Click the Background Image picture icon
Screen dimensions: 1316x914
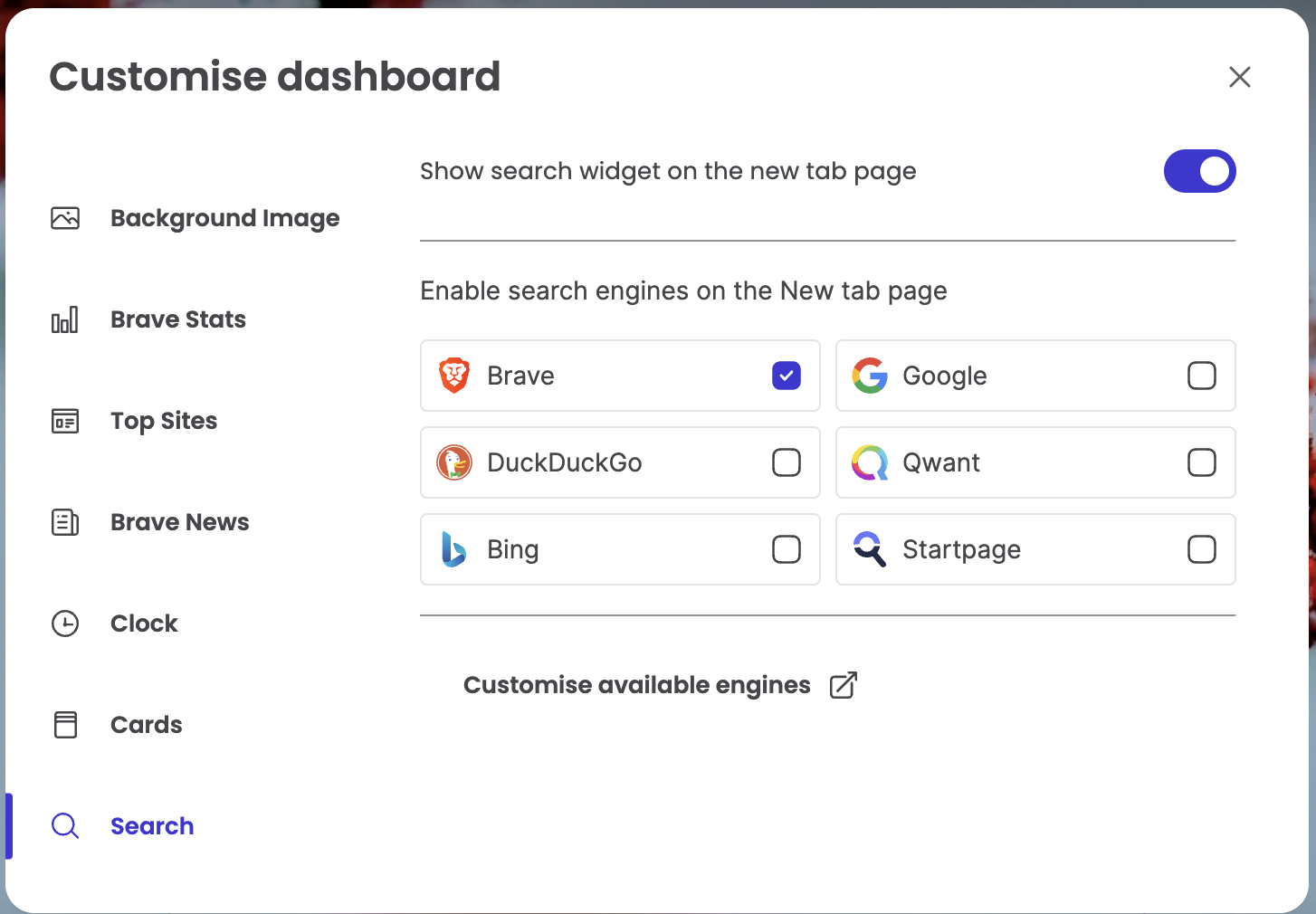(65, 218)
